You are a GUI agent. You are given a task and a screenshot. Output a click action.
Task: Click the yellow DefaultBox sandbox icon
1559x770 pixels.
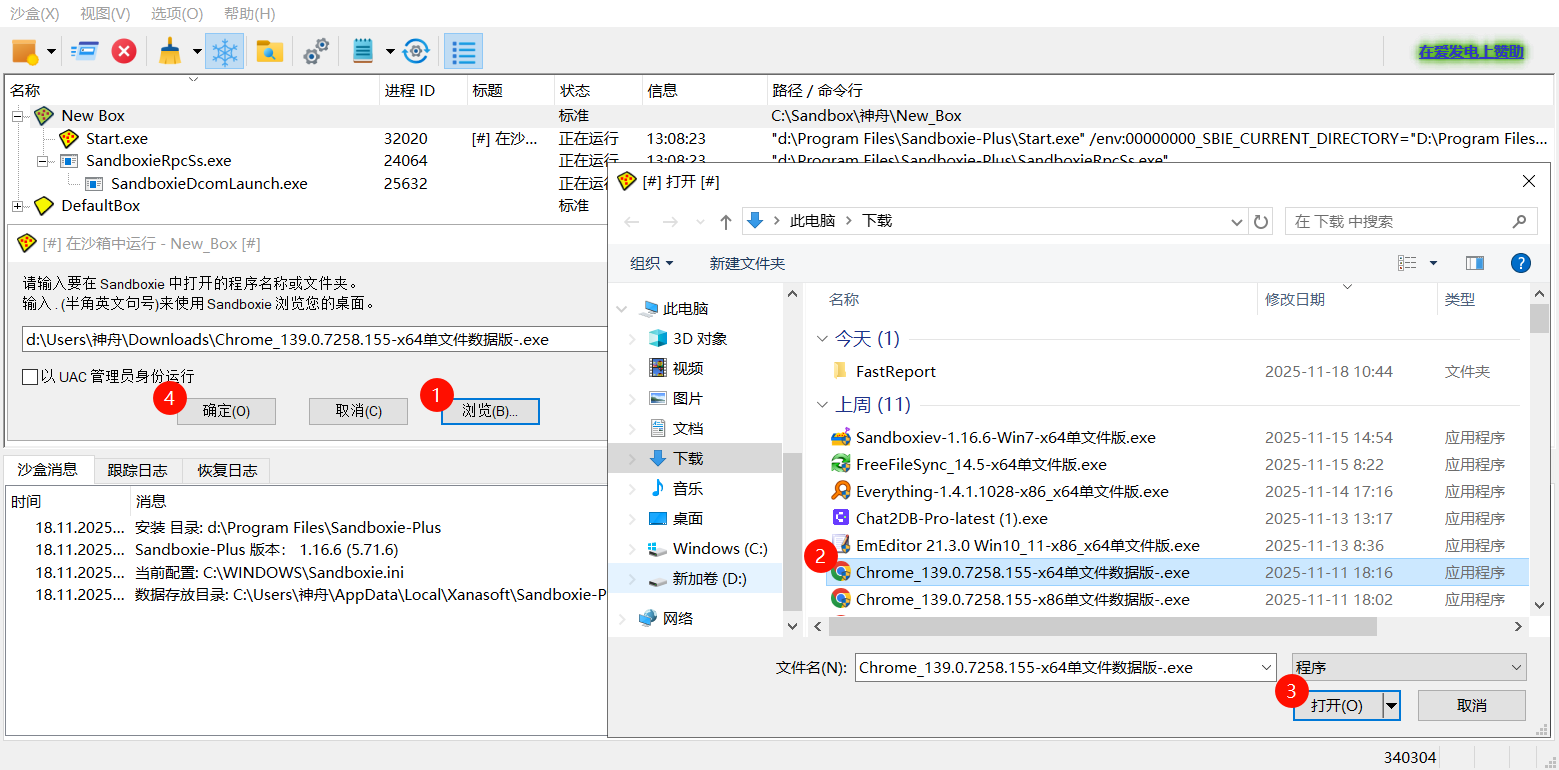click(x=44, y=206)
